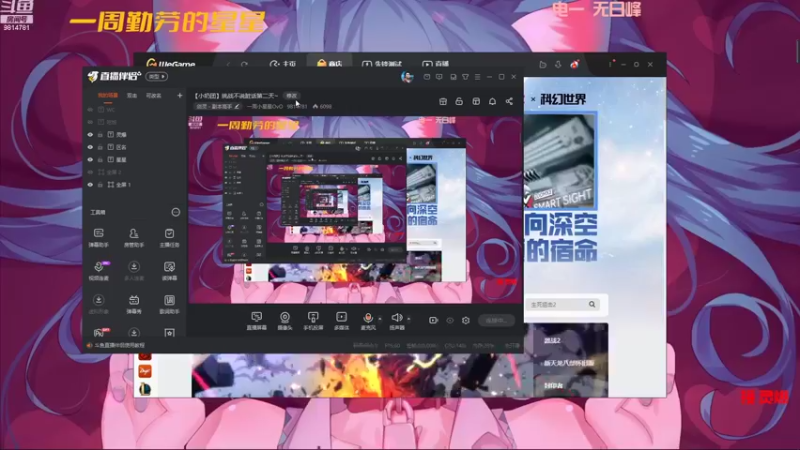This screenshot has width=800, height=450.
Task: Add a 摄像头 camera source
Action: pyautogui.click(x=285, y=321)
